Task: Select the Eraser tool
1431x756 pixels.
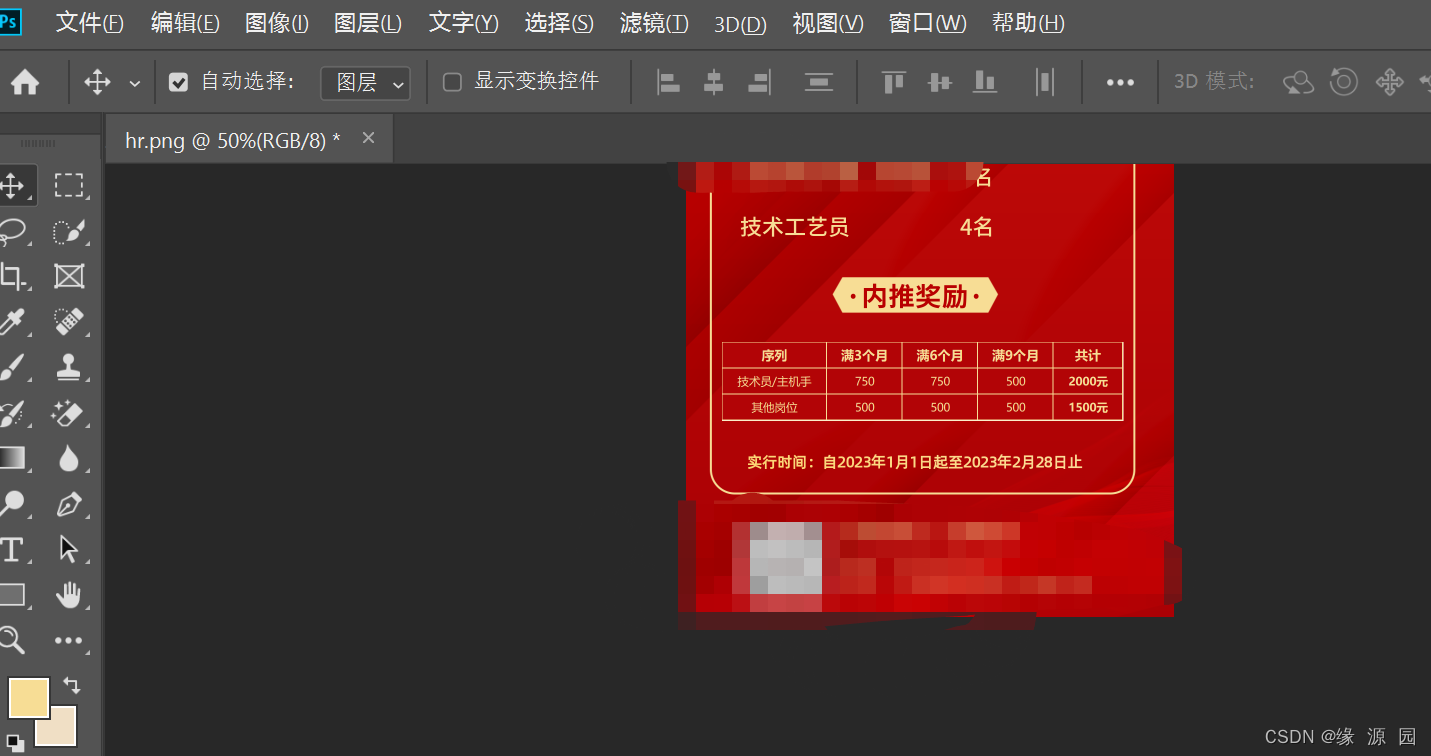Action: coord(69,413)
